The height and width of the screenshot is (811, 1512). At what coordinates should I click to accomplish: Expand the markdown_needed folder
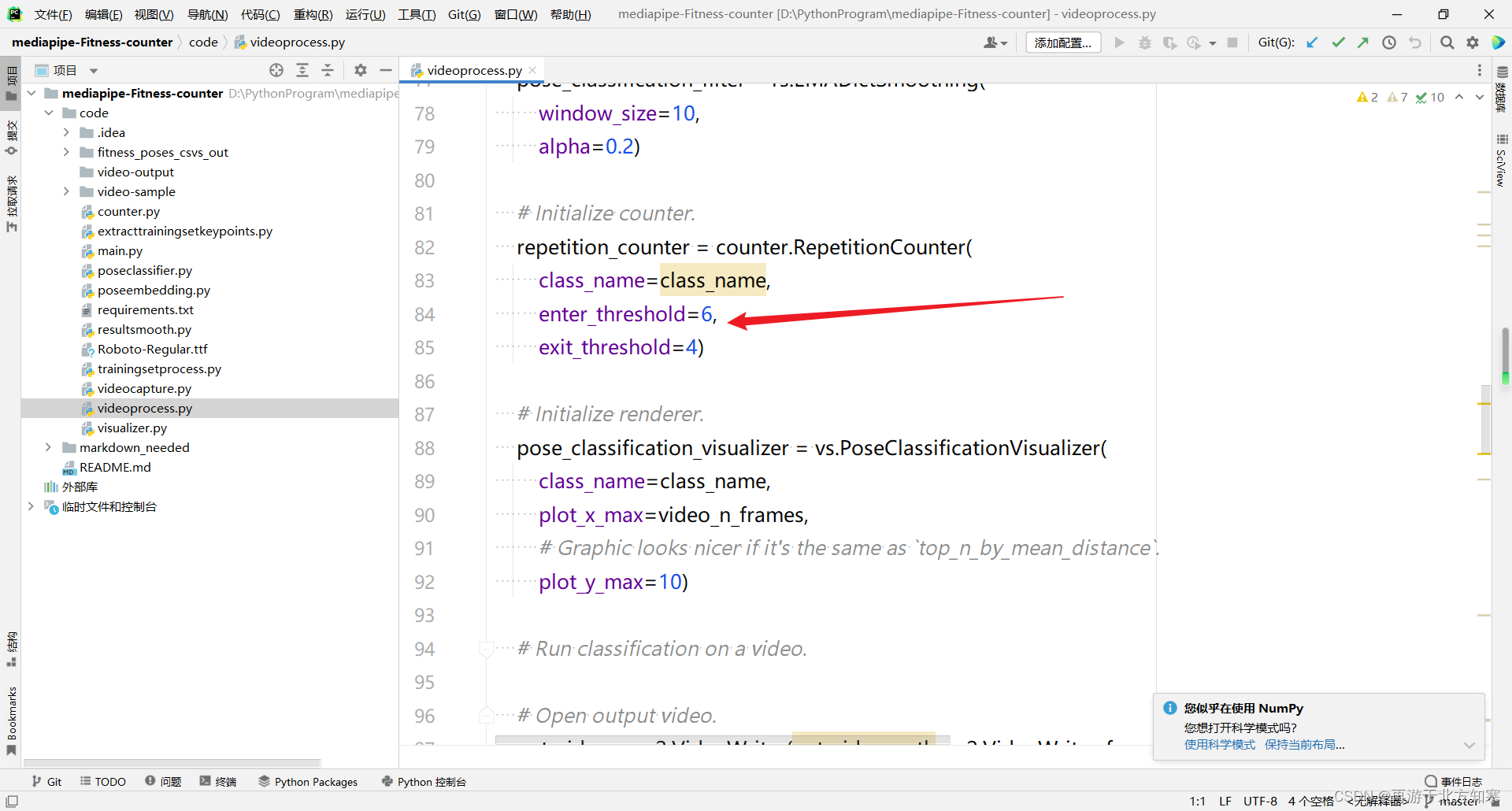[48, 447]
